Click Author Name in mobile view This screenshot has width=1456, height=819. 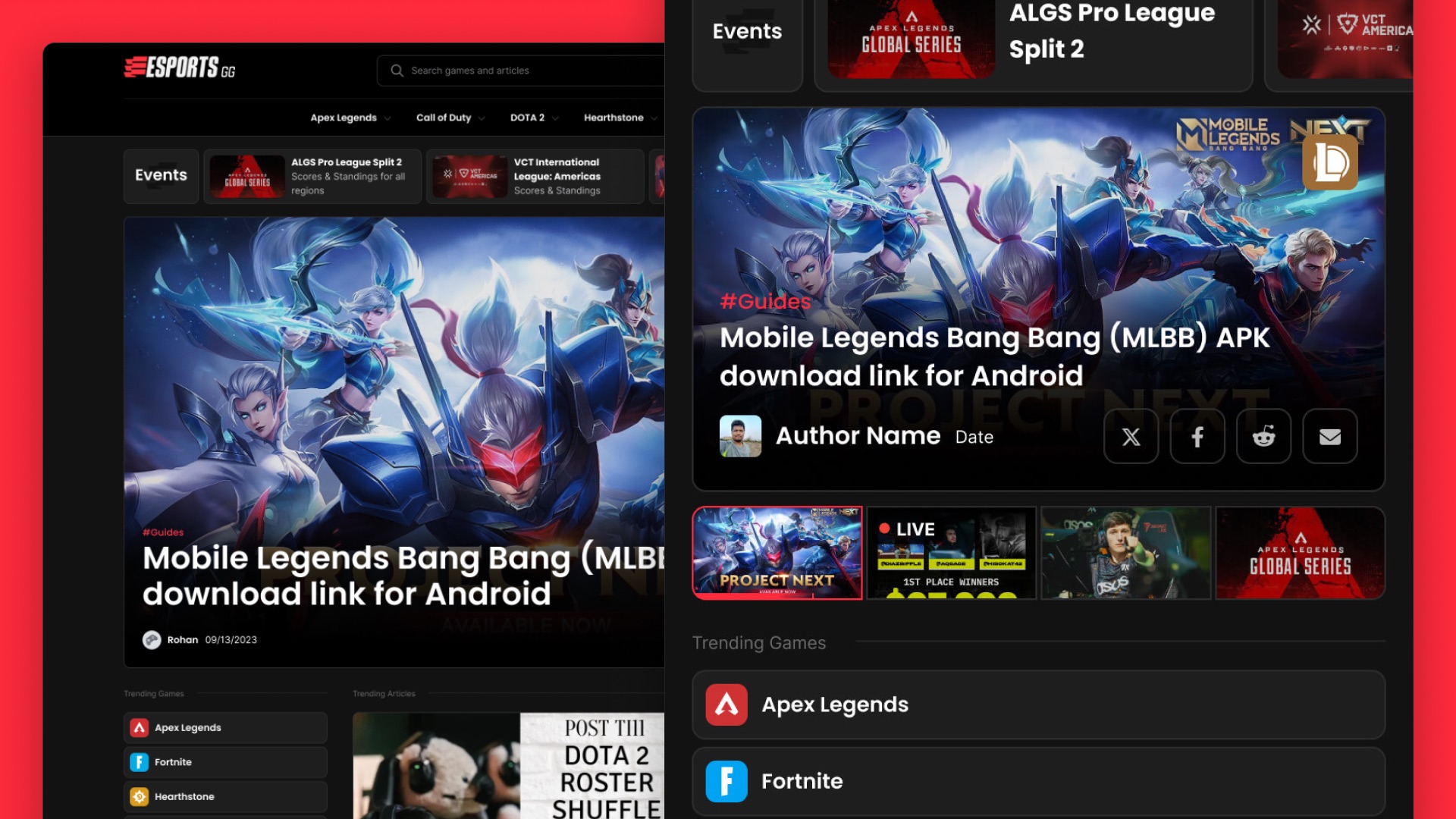pyautogui.click(x=858, y=436)
